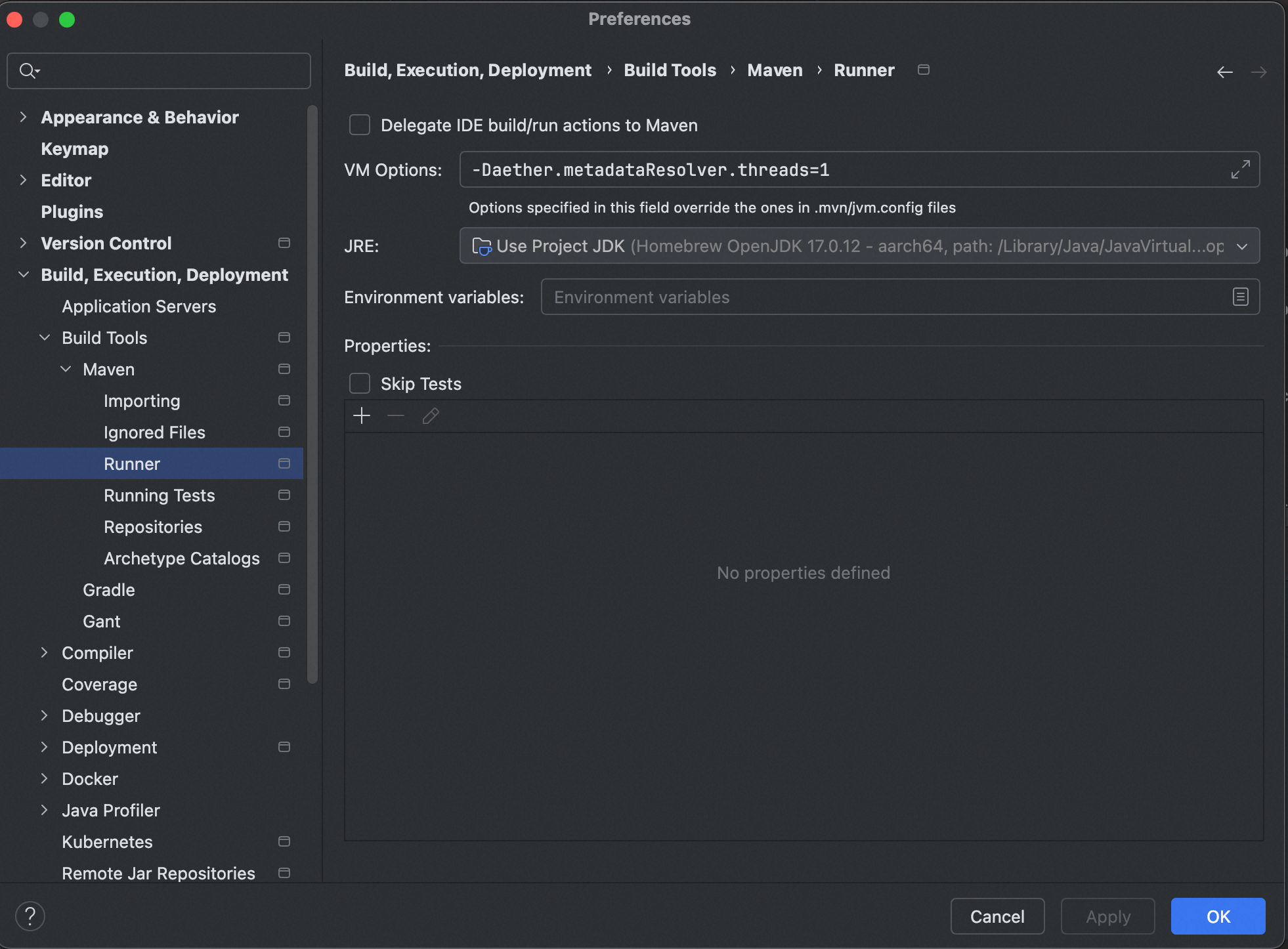The image size is (1288, 949).
Task: Expand the Appearance & Behavior section
Action: (x=24, y=117)
